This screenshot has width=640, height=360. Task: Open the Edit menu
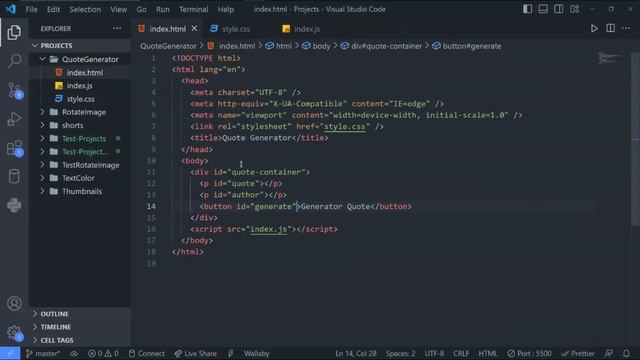[x=53, y=9]
